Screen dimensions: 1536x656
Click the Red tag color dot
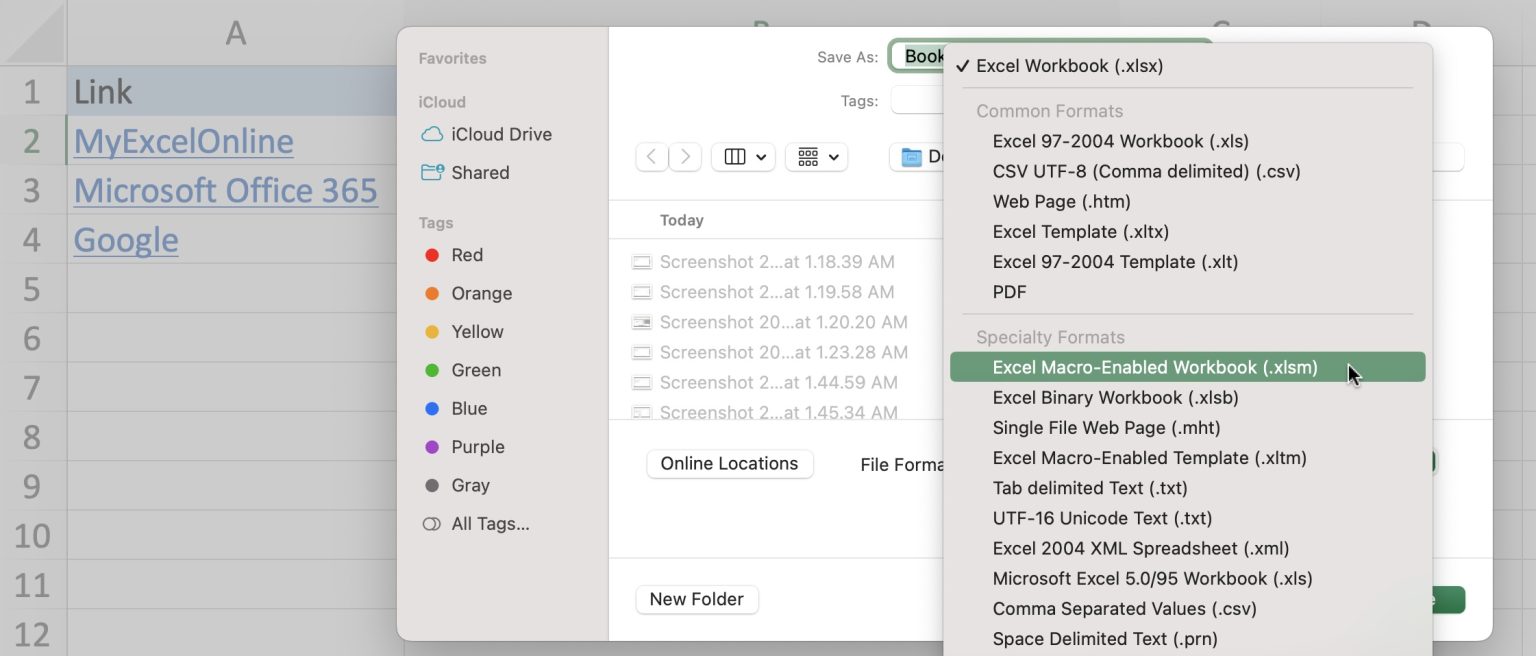click(x=431, y=254)
